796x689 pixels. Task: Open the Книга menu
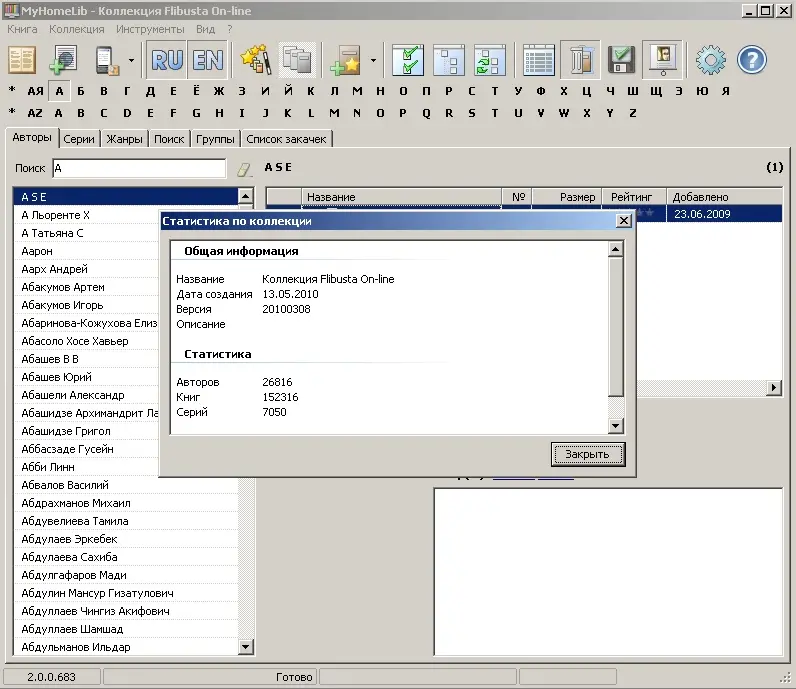[x=22, y=29]
